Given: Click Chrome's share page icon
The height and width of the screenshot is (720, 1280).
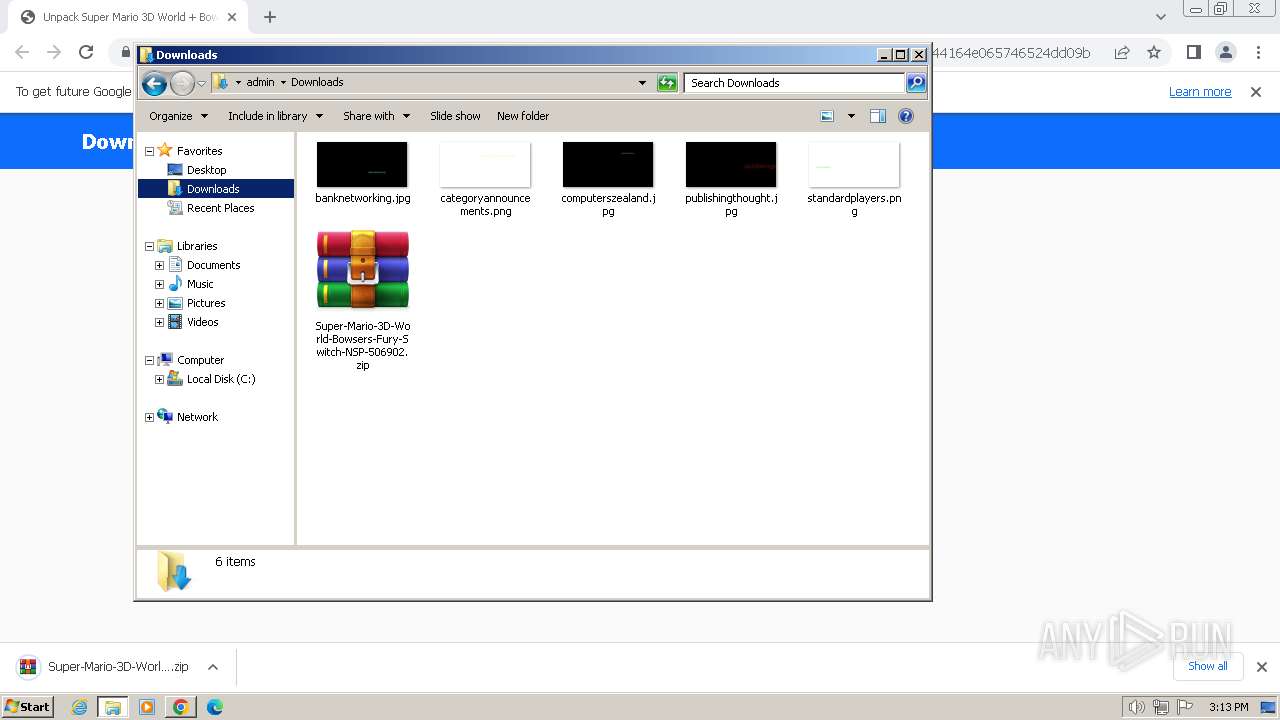Looking at the screenshot, I should pos(1122,52).
